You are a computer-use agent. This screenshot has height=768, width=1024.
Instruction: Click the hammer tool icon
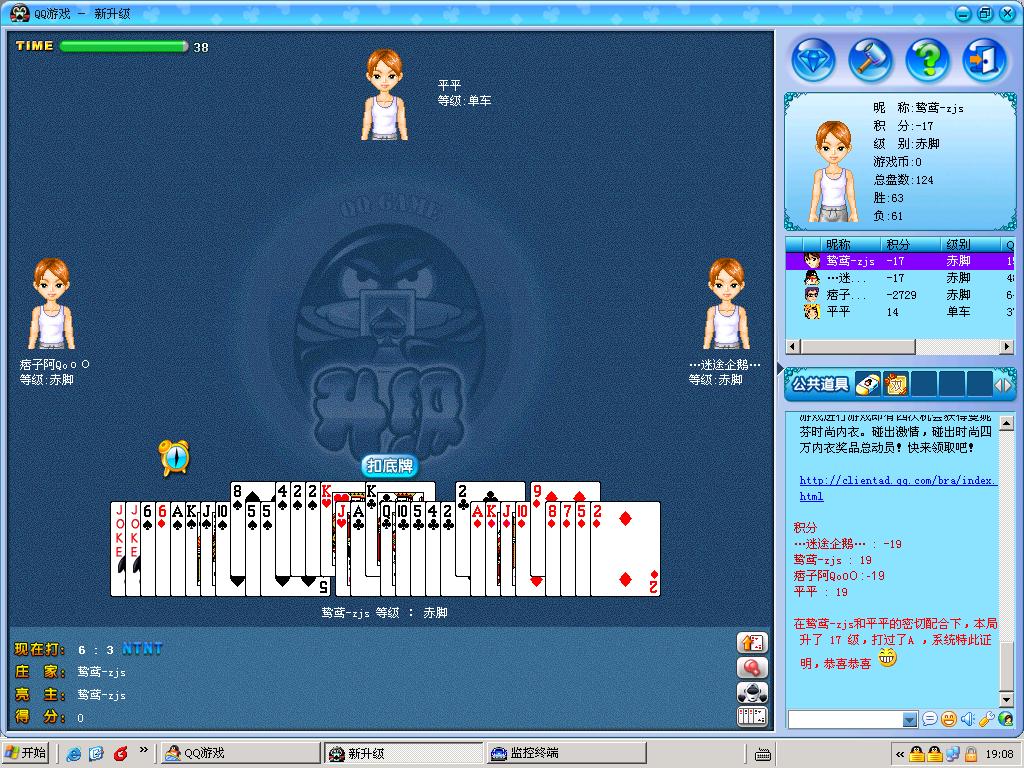tap(870, 60)
